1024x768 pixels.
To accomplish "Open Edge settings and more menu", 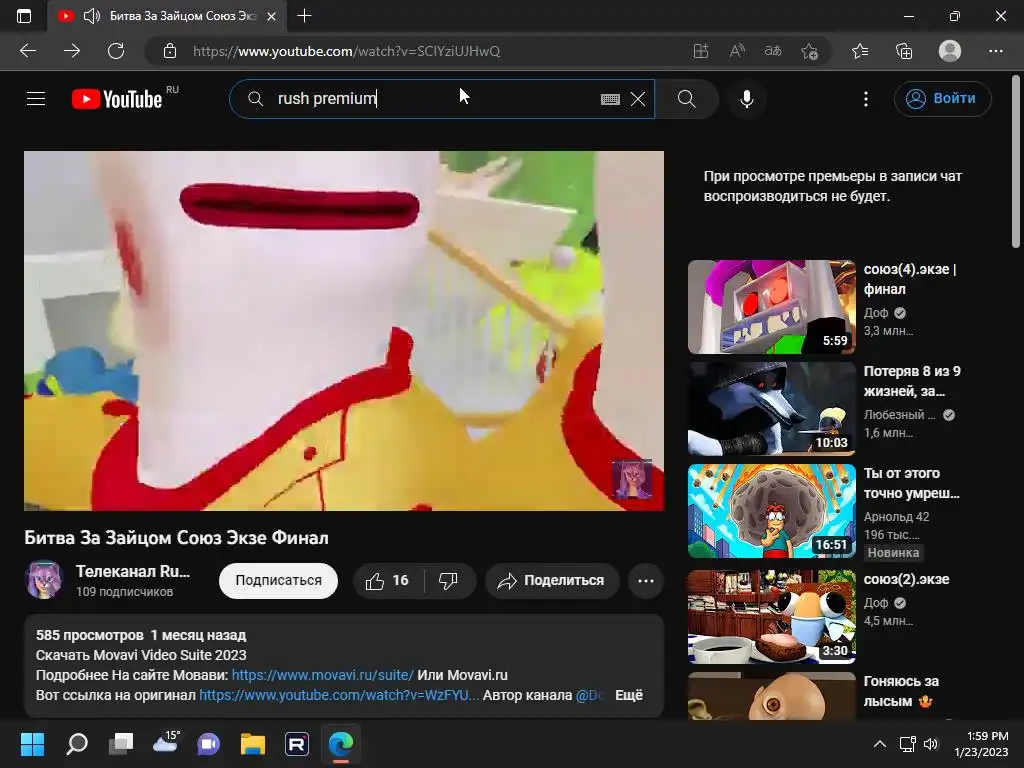I will point(995,51).
